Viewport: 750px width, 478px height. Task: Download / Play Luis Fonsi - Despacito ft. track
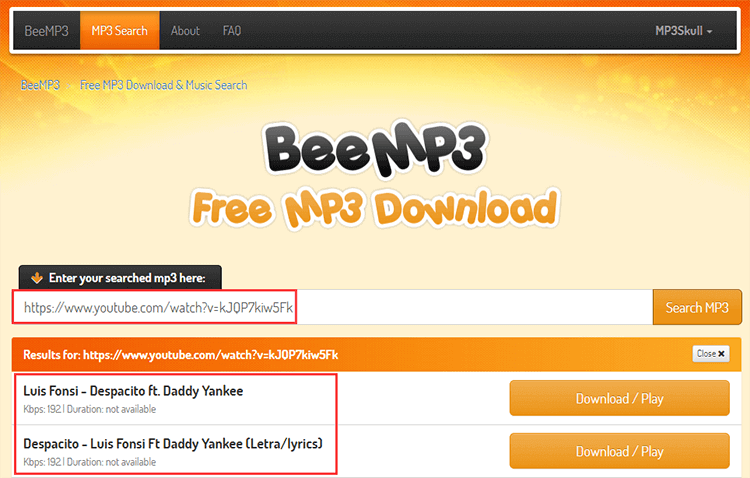coord(619,398)
